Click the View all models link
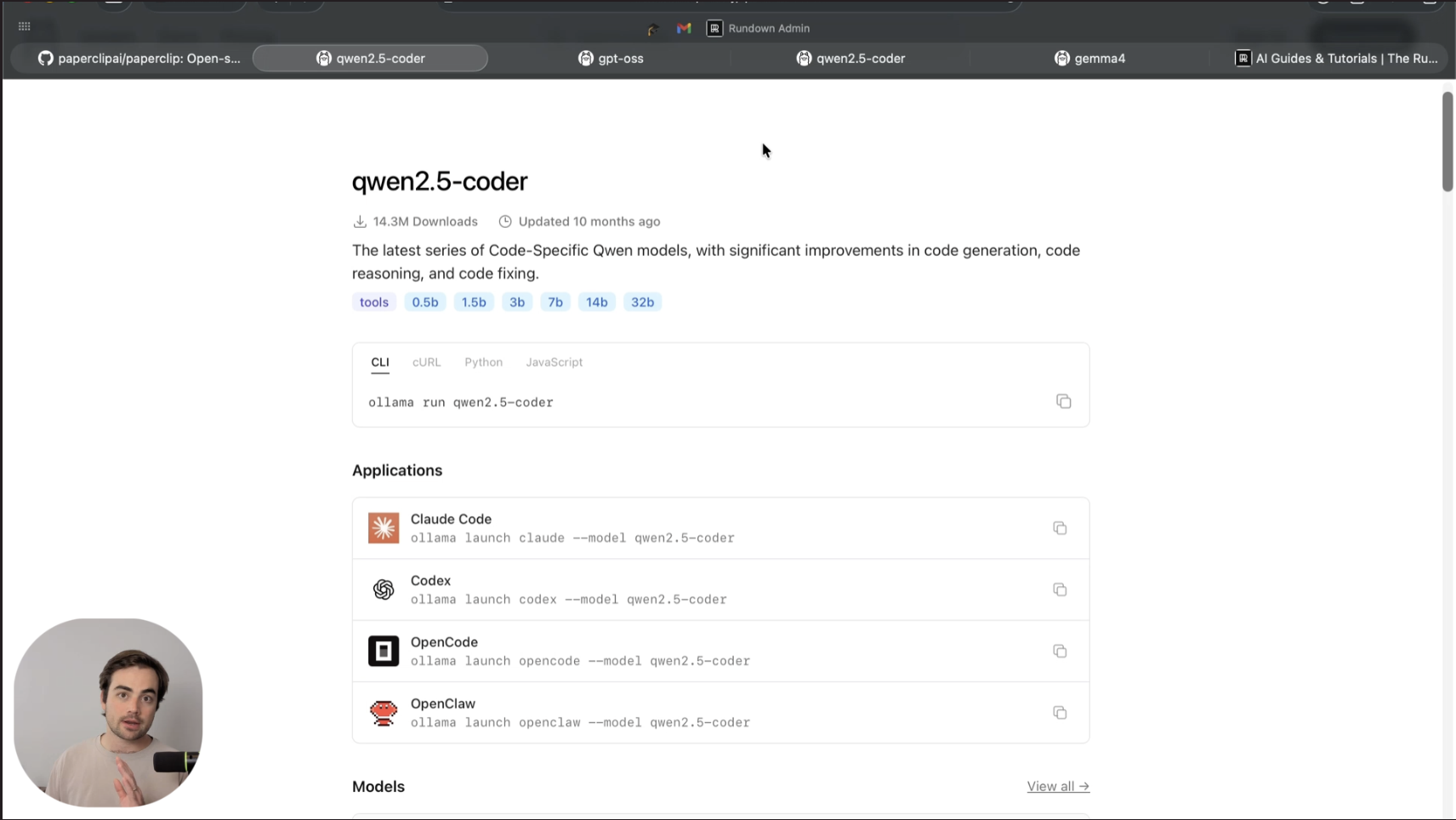The height and width of the screenshot is (820, 1456). click(1058, 786)
